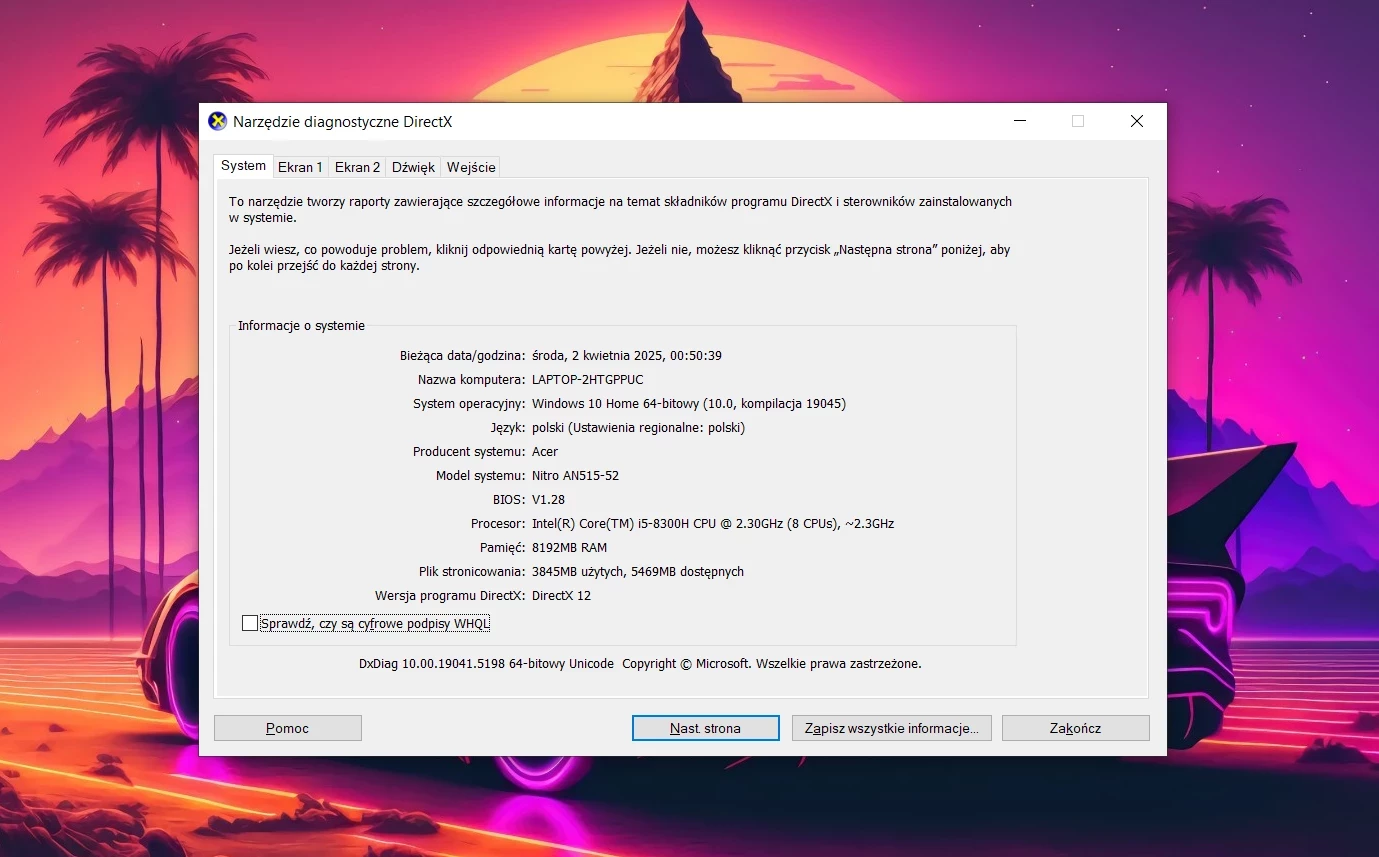The image size is (1379, 857).
Task: Click the memory value 8192MB RAM
Action: click(569, 547)
